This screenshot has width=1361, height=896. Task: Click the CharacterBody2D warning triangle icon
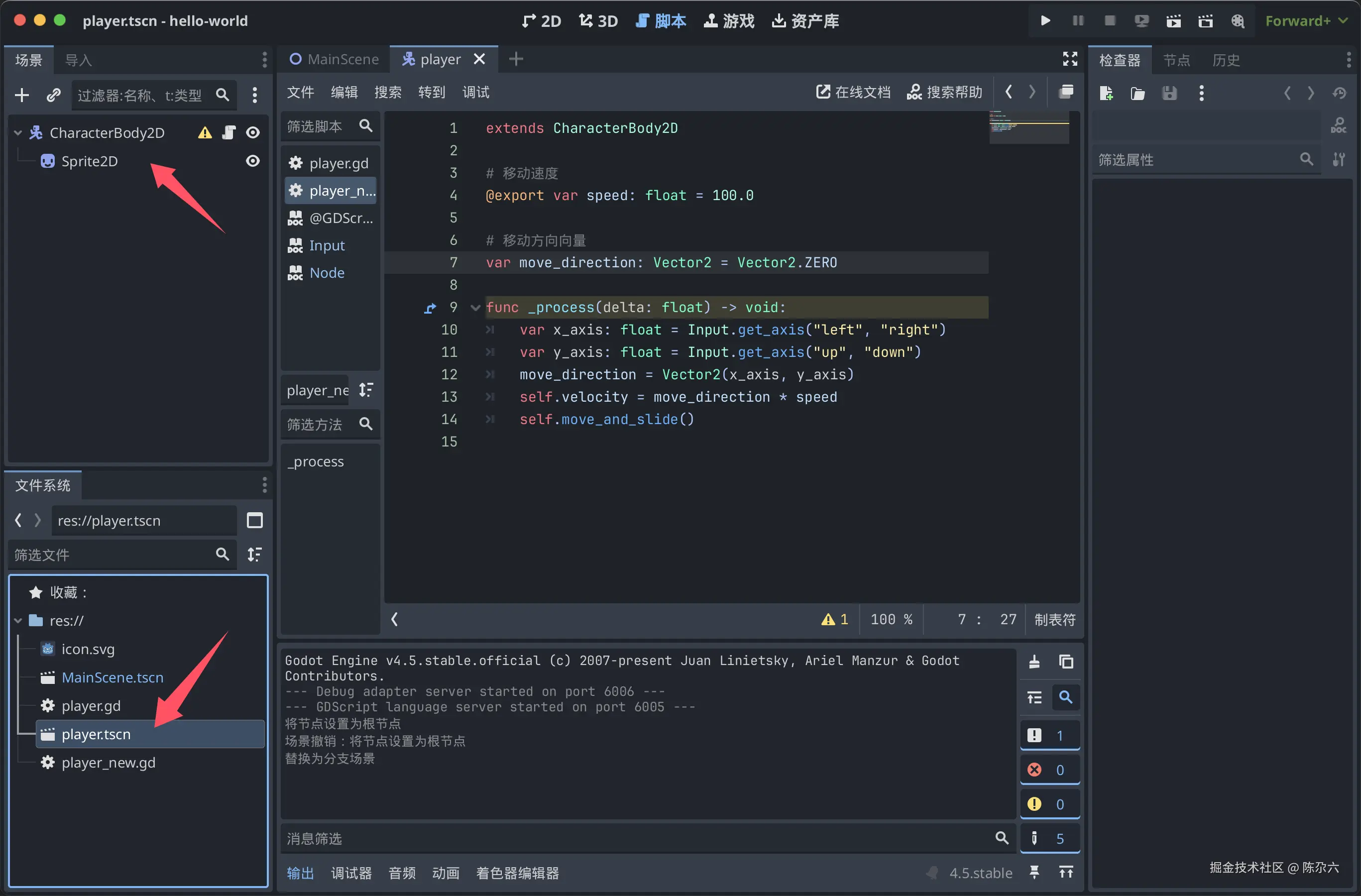[x=205, y=132]
